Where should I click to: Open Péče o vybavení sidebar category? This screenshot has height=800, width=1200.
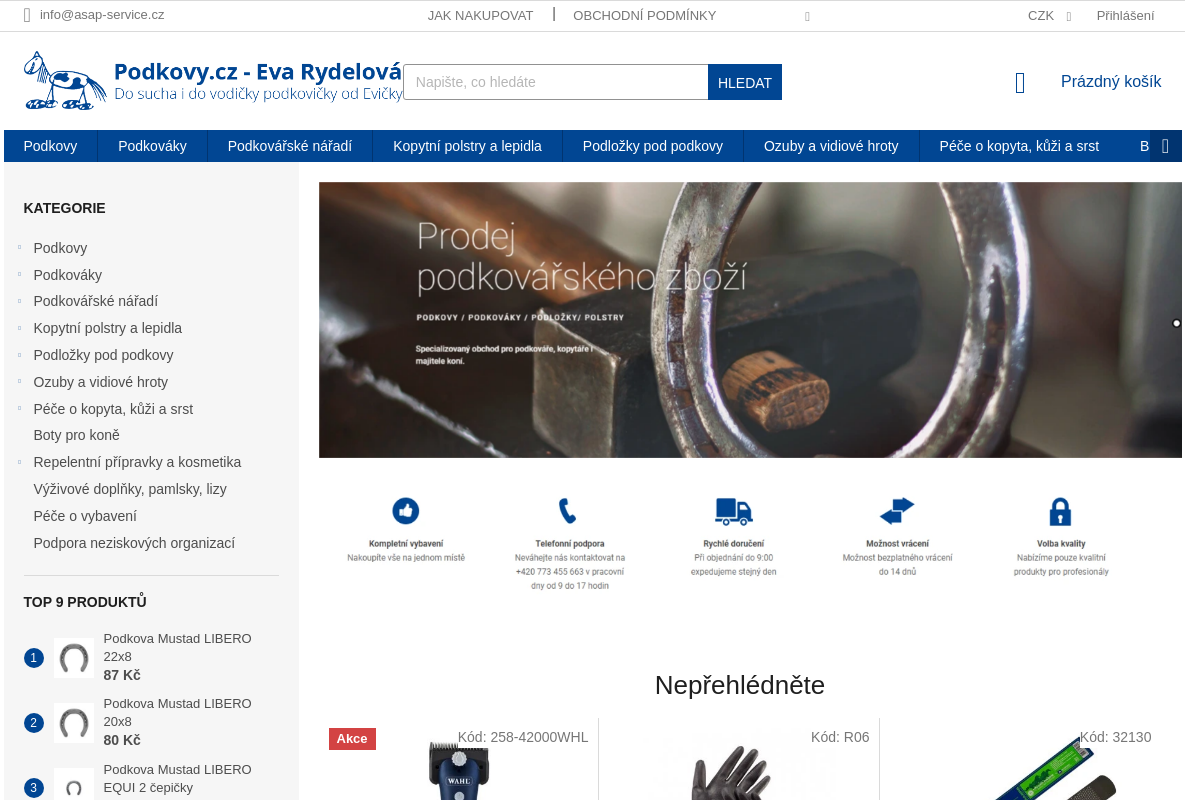85,516
